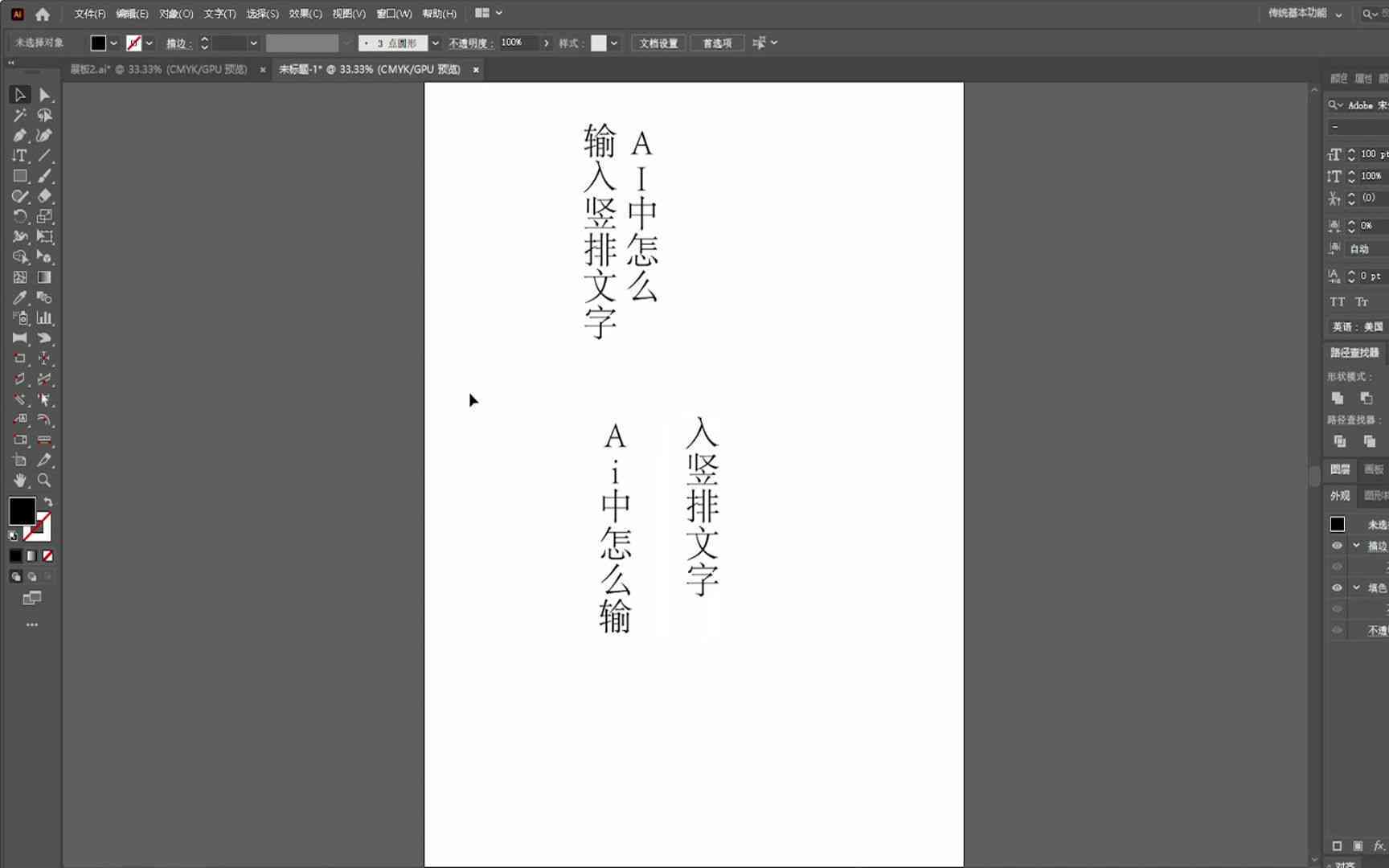Select the Curvature tool
Viewport: 1389px width, 868px height.
point(45,135)
